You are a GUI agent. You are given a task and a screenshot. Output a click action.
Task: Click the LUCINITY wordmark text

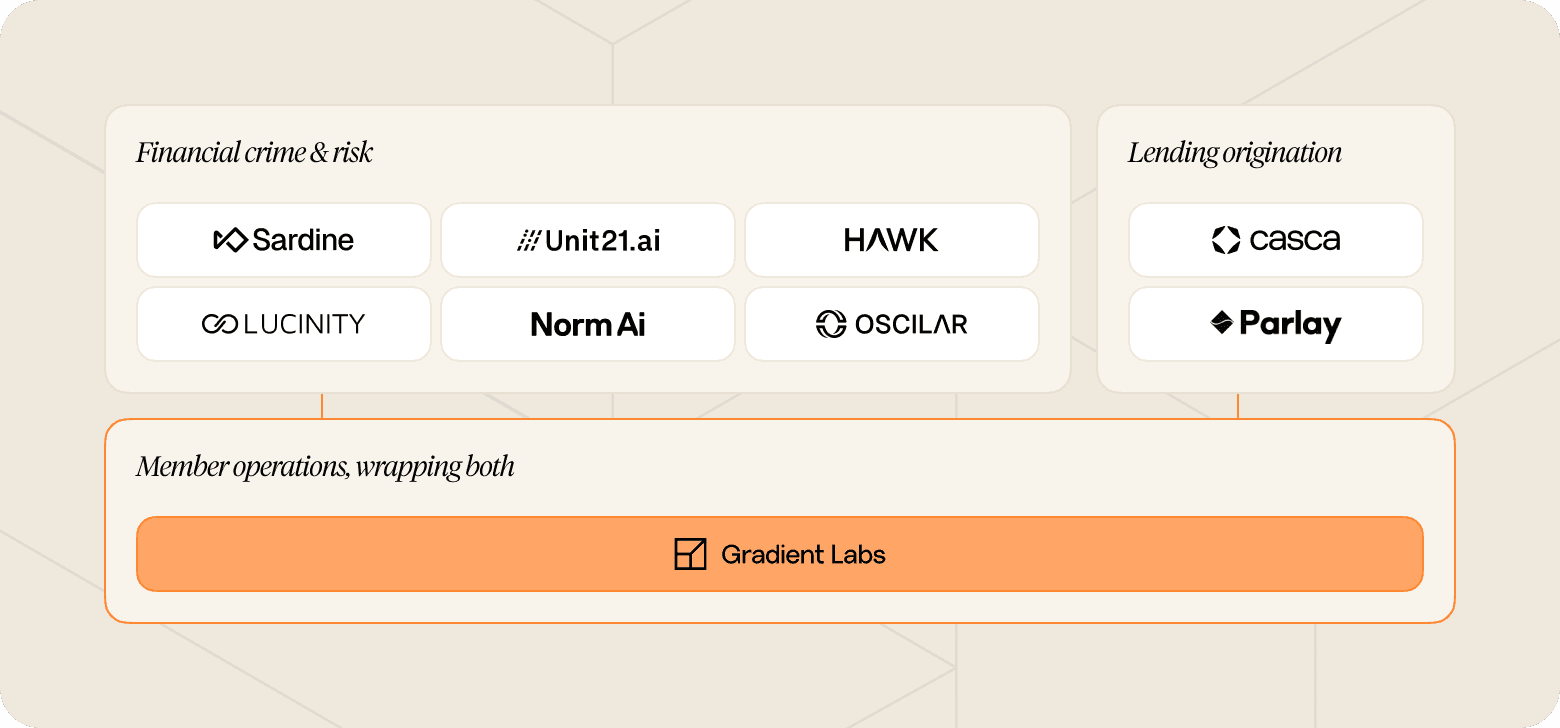pyautogui.click(x=304, y=324)
